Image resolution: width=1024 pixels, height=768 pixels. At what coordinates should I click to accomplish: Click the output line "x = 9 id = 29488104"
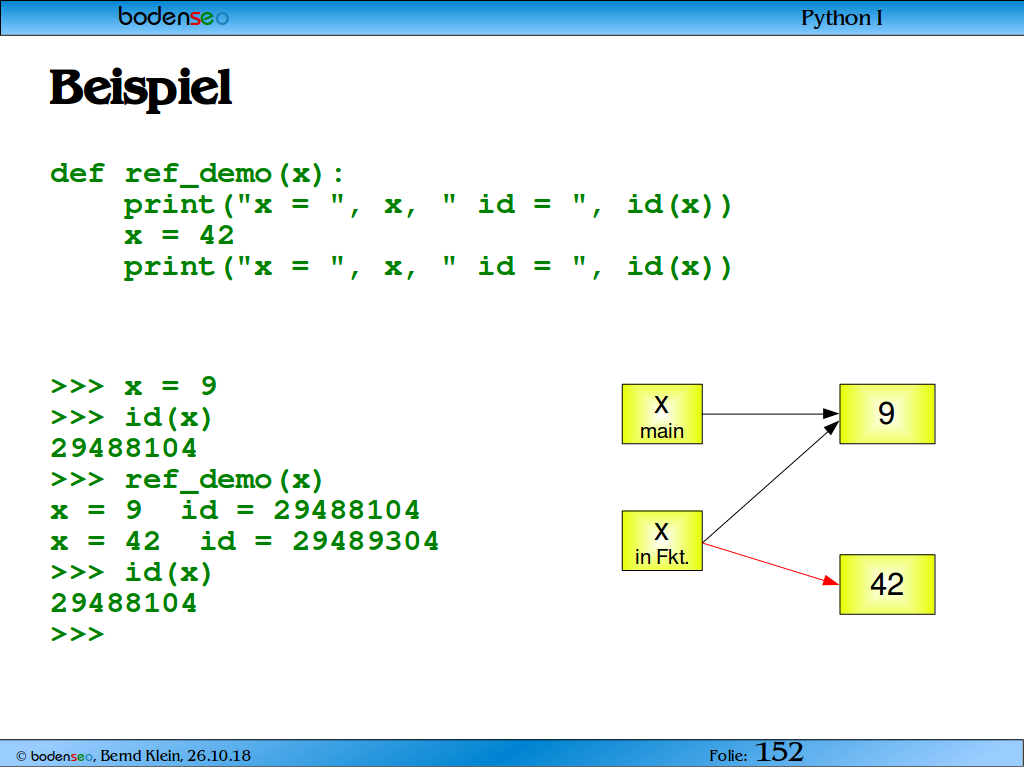click(x=235, y=510)
